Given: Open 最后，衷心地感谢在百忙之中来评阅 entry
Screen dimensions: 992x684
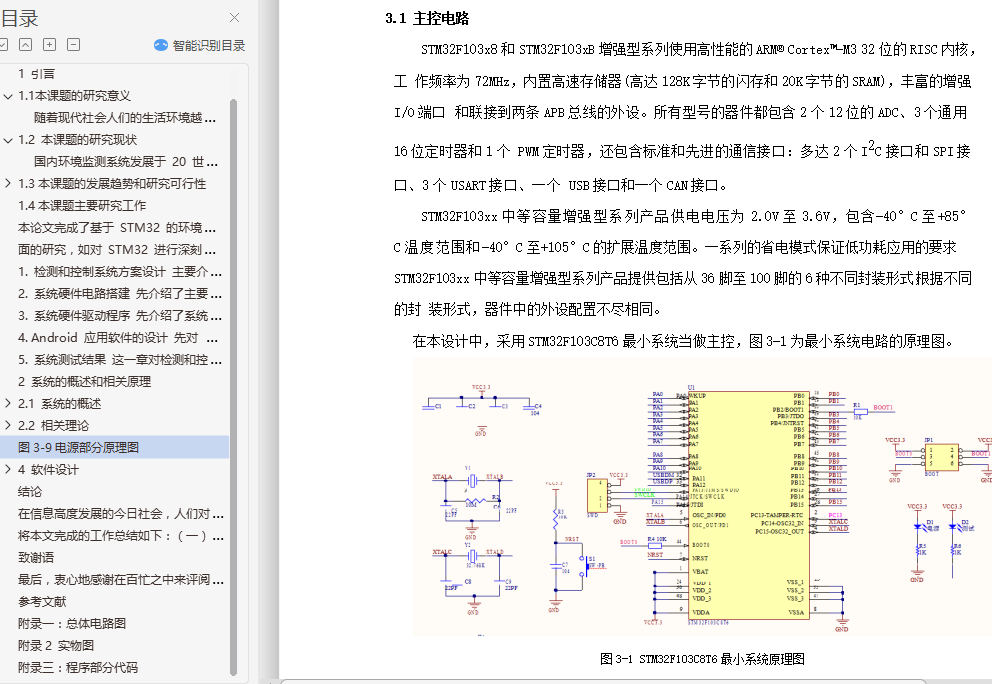Looking at the screenshot, I should [120, 580].
